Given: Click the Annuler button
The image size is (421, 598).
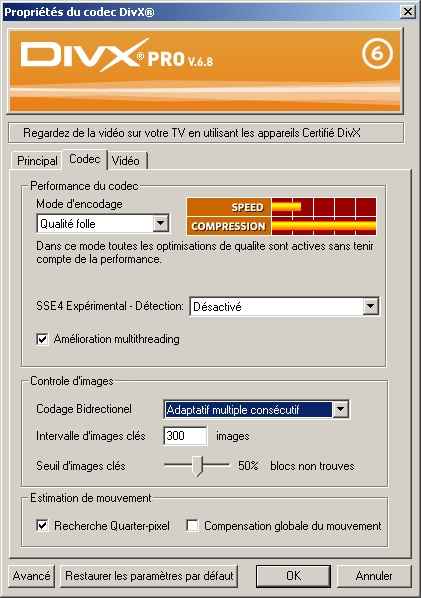Looking at the screenshot, I should click(x=374, y=575).
